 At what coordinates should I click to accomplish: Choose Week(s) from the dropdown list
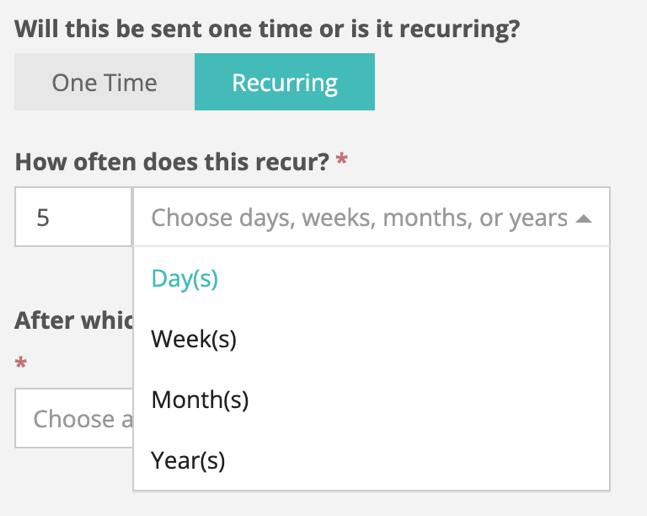[x=194, y=340]
